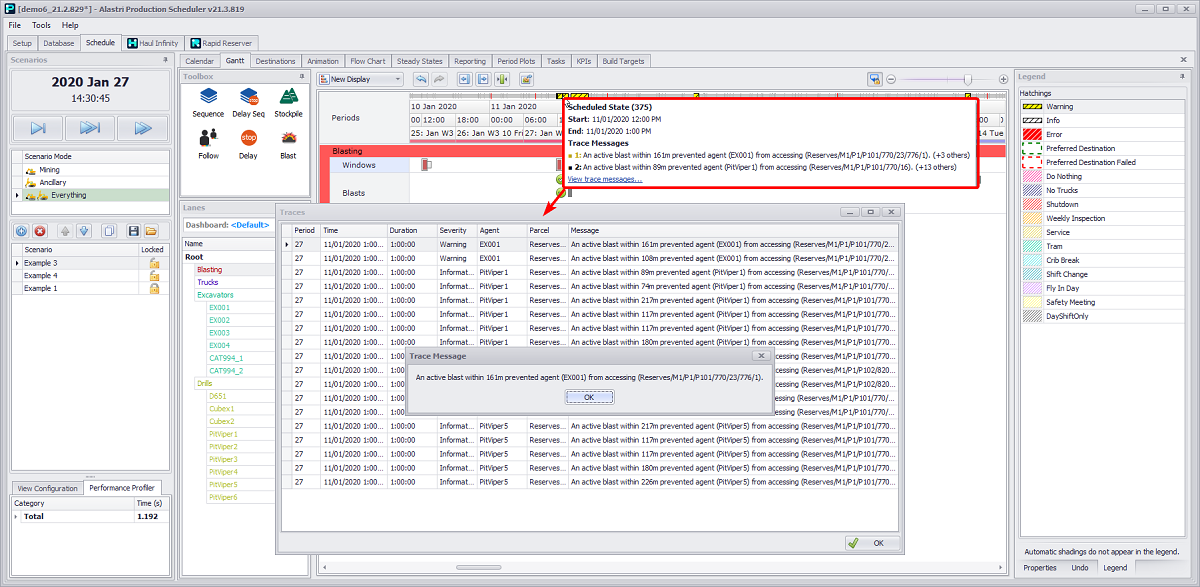Viewport: 1200px width, 587px height.
Task: Switch to the View Configuration tab
Action: point(48,488)
